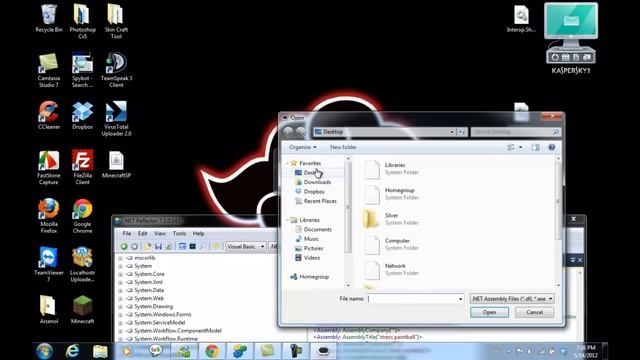
Task: Click the Search Desktop box
Action: [x=516, y=132]
